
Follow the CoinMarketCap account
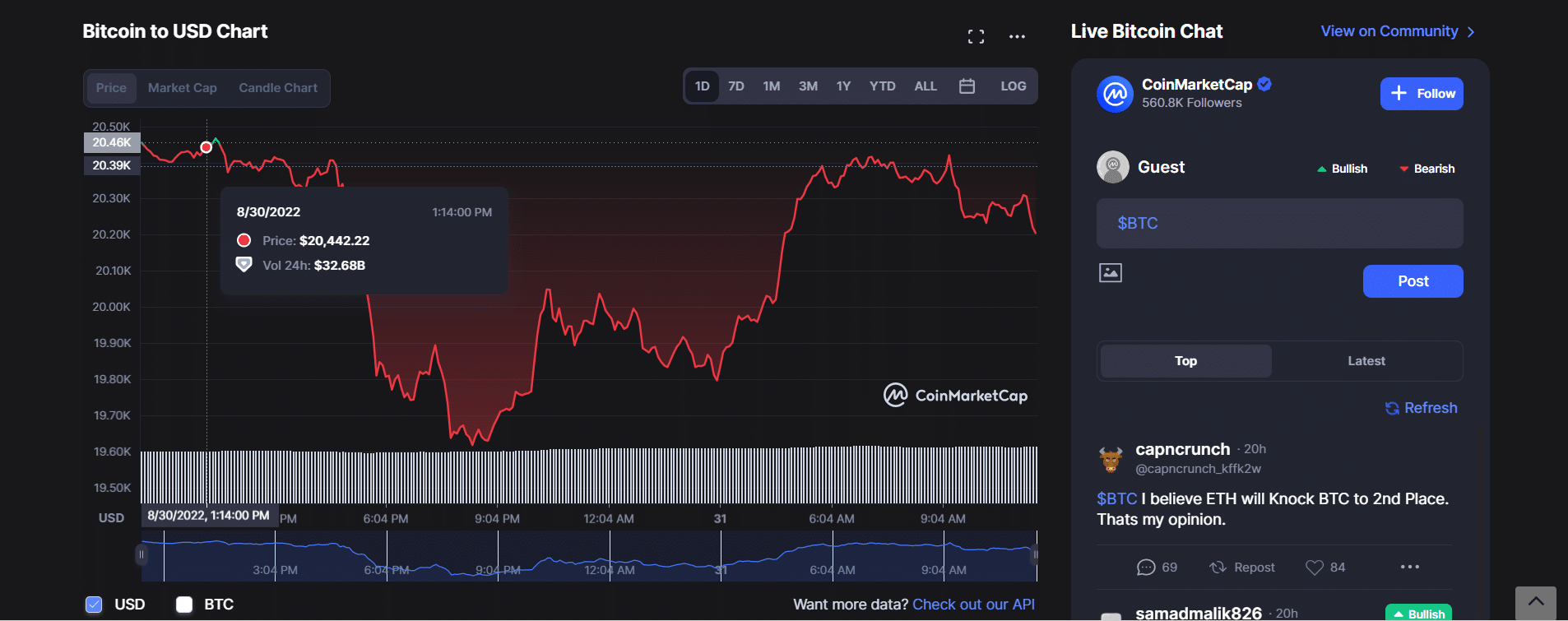pos(1422,94)
